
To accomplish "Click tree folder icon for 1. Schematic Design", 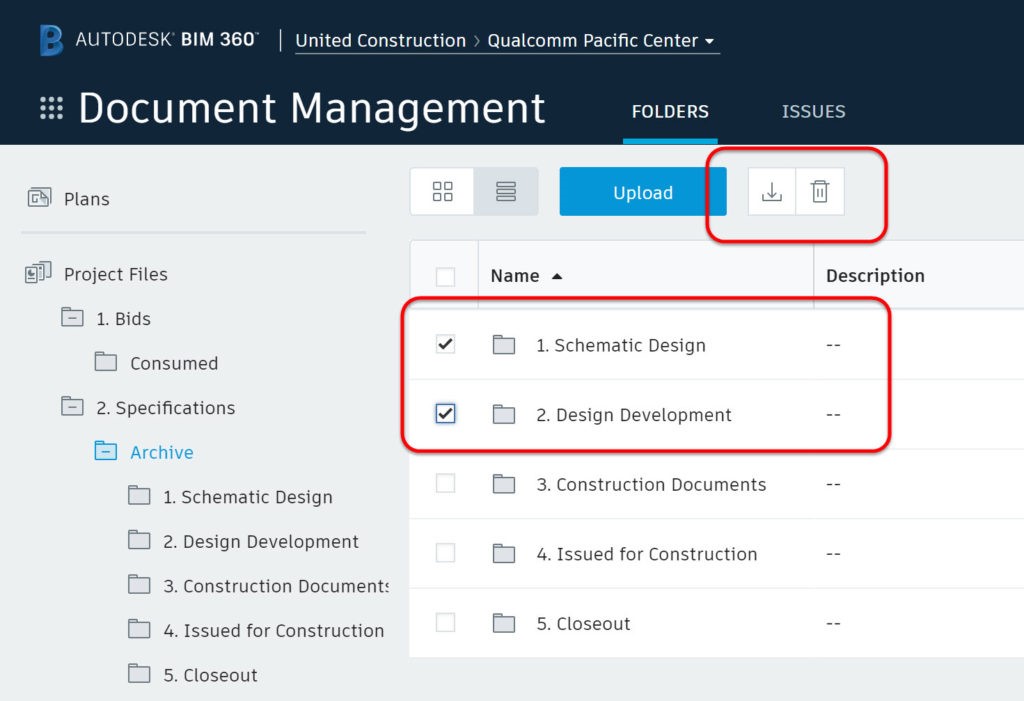I will [x=139, y=496].
